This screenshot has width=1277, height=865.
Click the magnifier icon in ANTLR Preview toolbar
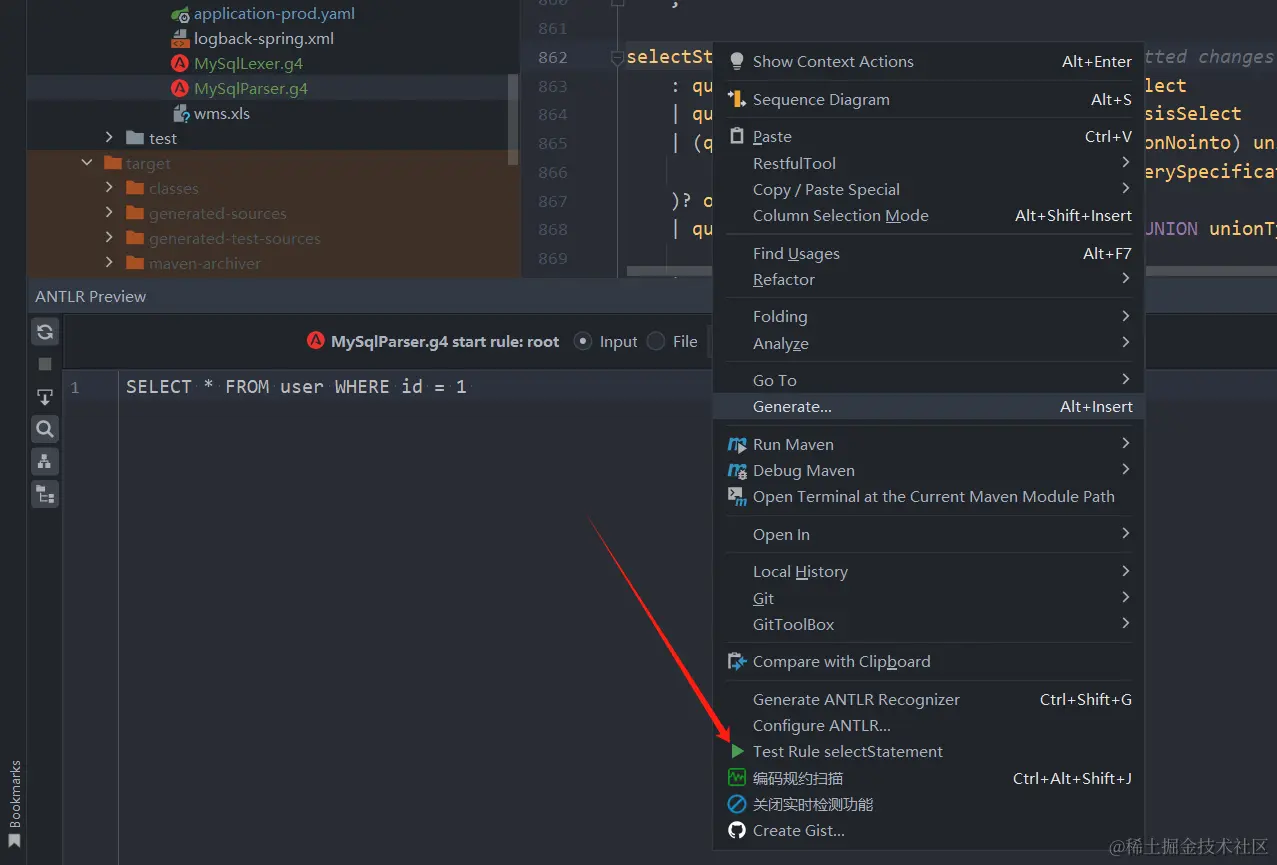45,429
